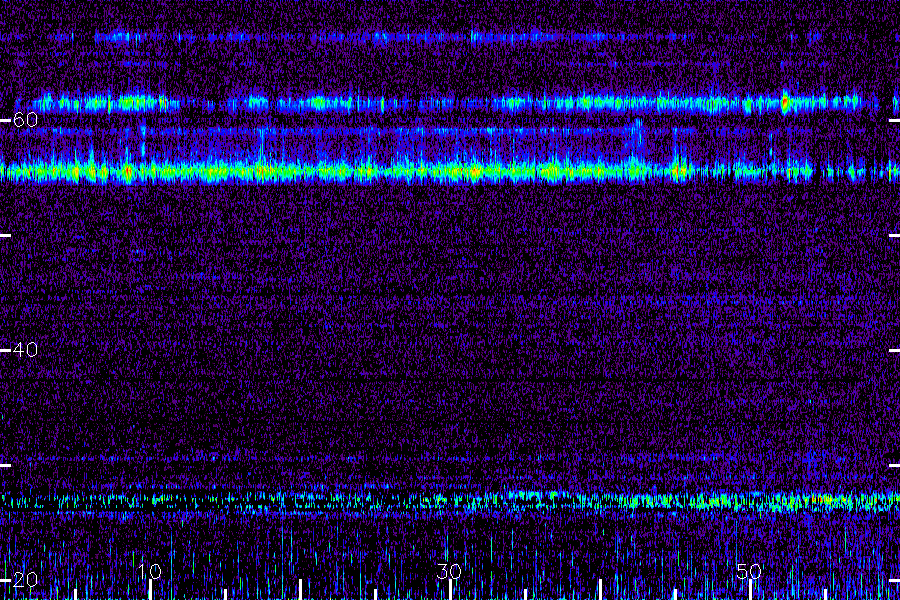
Task: Click the "60" label on the vertical axis
Action: click(x=25, y=119)
